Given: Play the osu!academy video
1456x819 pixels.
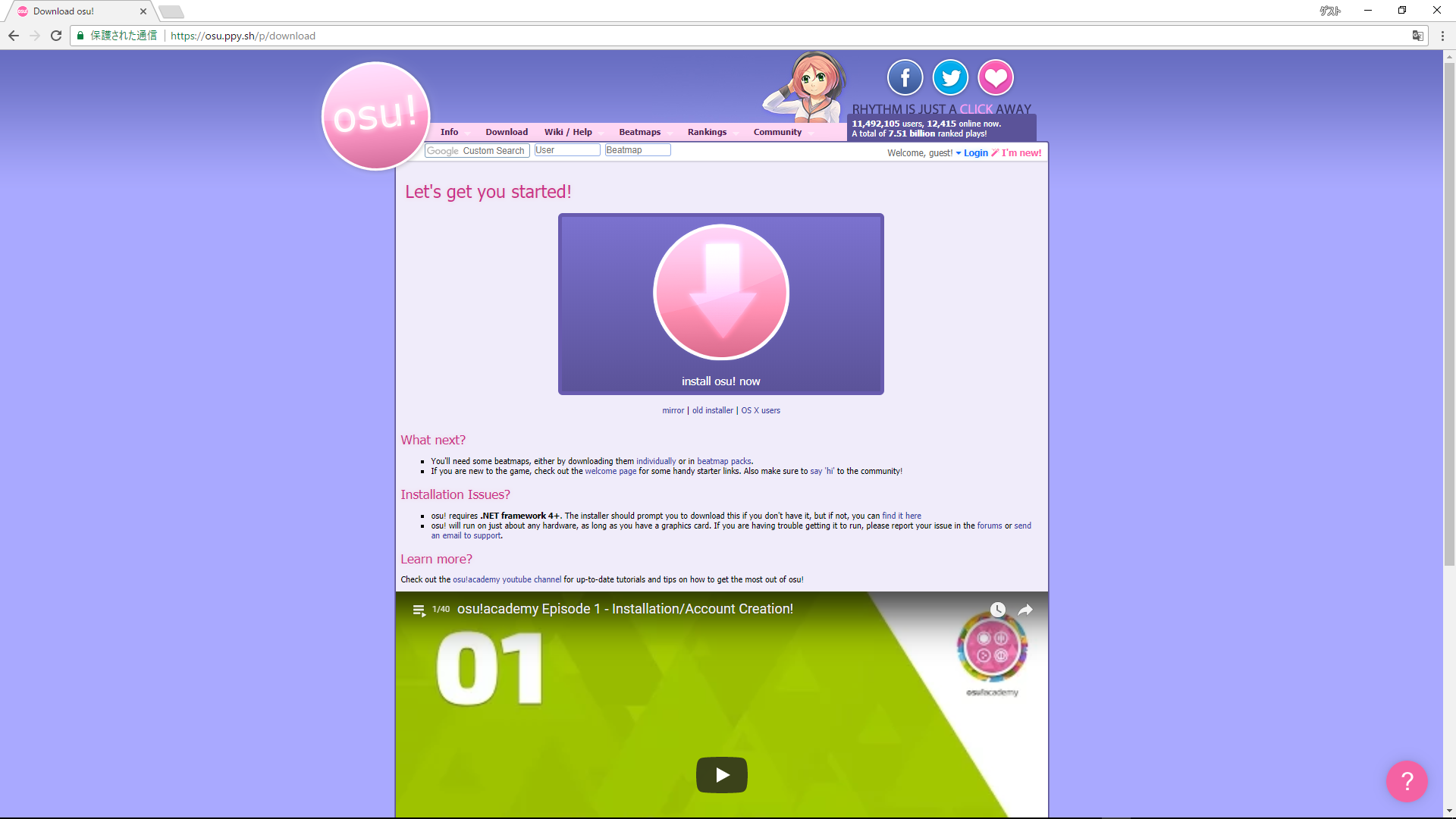Looking at the screenshot, I should [722, 775].
